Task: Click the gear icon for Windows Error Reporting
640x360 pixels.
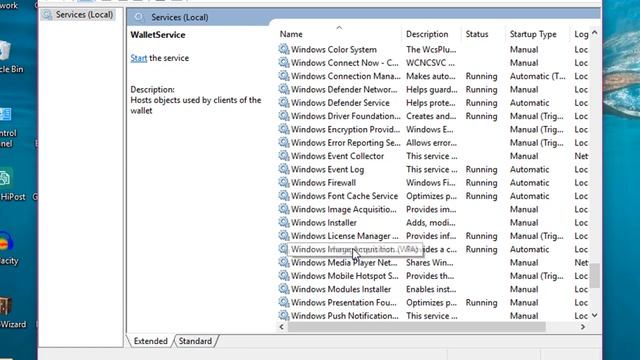Action: click(284, 142)
